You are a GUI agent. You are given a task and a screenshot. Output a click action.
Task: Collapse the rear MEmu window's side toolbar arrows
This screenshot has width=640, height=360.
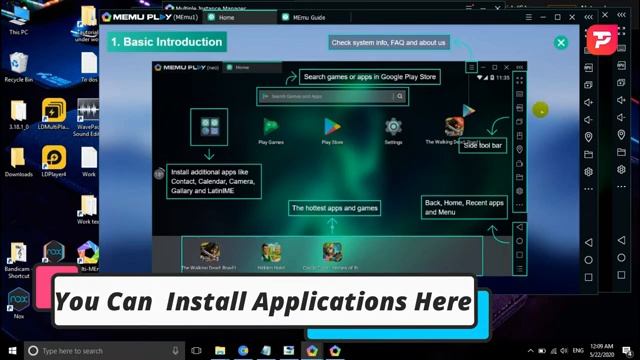point(621,15)
